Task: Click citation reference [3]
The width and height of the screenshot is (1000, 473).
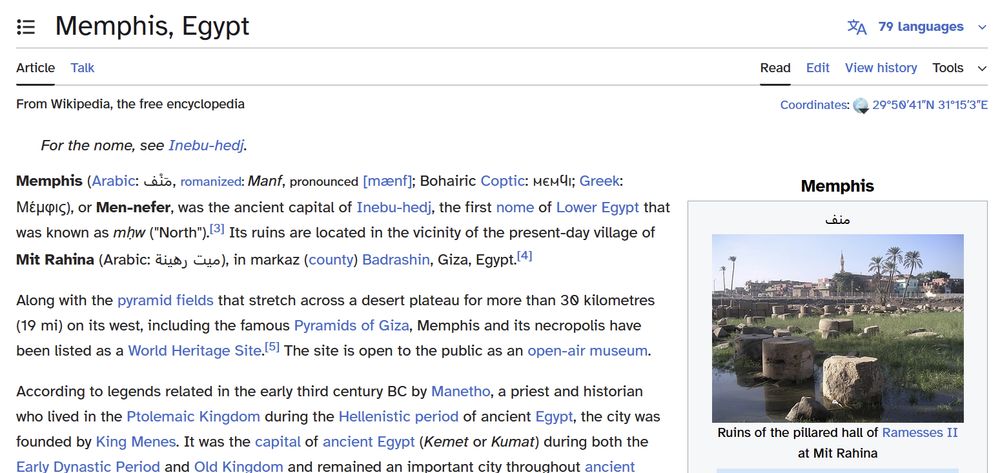Action: 217,229
